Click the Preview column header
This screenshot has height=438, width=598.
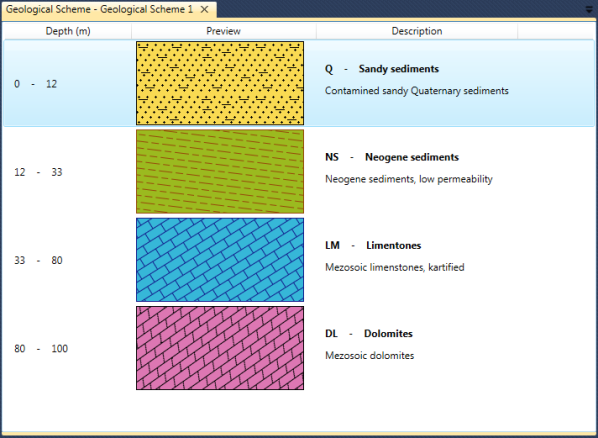pyautogui.click(x=223, y=31)
